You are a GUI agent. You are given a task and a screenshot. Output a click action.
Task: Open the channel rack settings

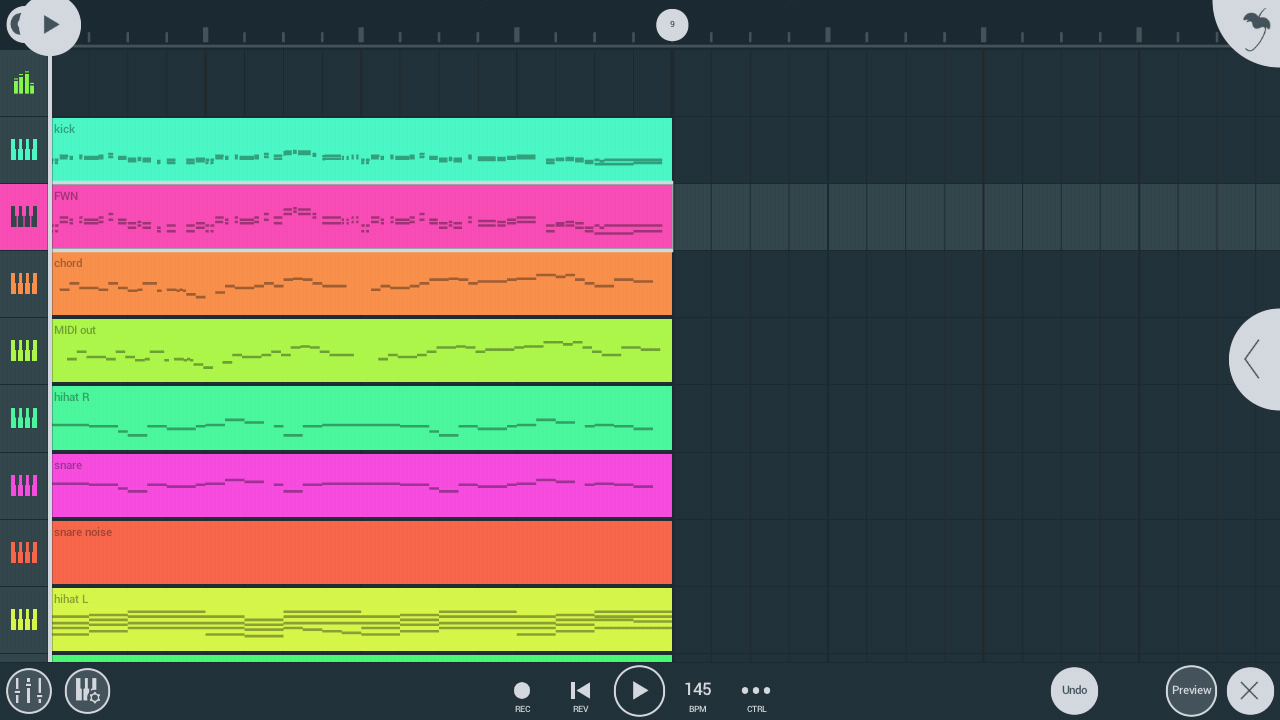pos(88,691)
